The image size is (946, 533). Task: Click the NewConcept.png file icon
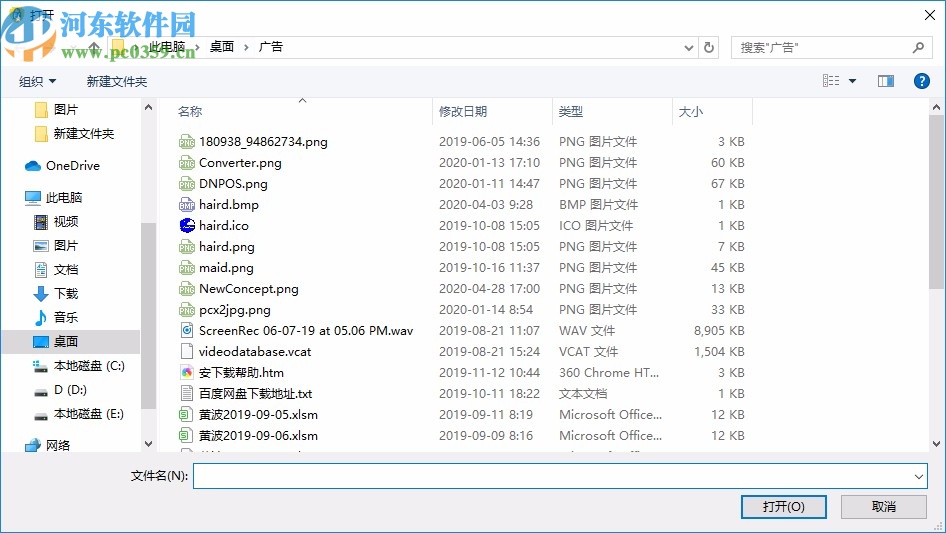click(187, 289)
